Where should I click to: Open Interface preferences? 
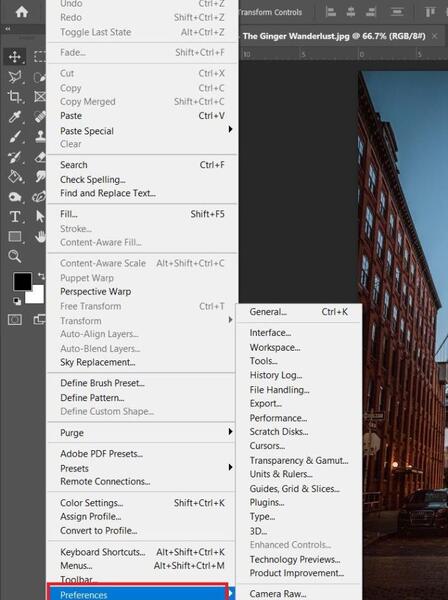pyautogui.click(x=299, y=333)
